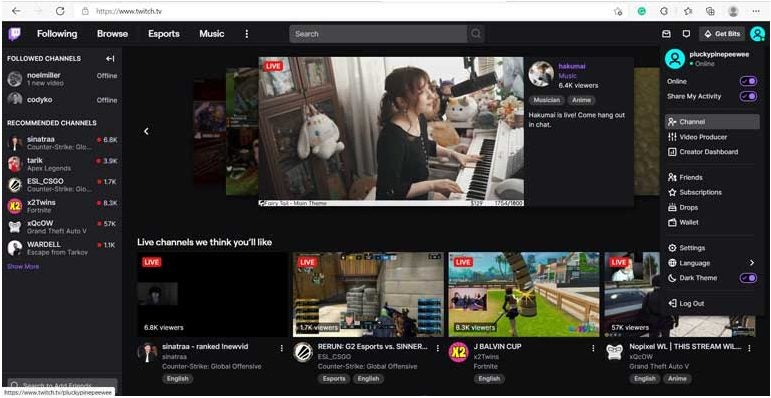Screen dimensions: 771x398
Task: Select the Esports tag under ESL_CSGO stream
Action: [334, 379]
